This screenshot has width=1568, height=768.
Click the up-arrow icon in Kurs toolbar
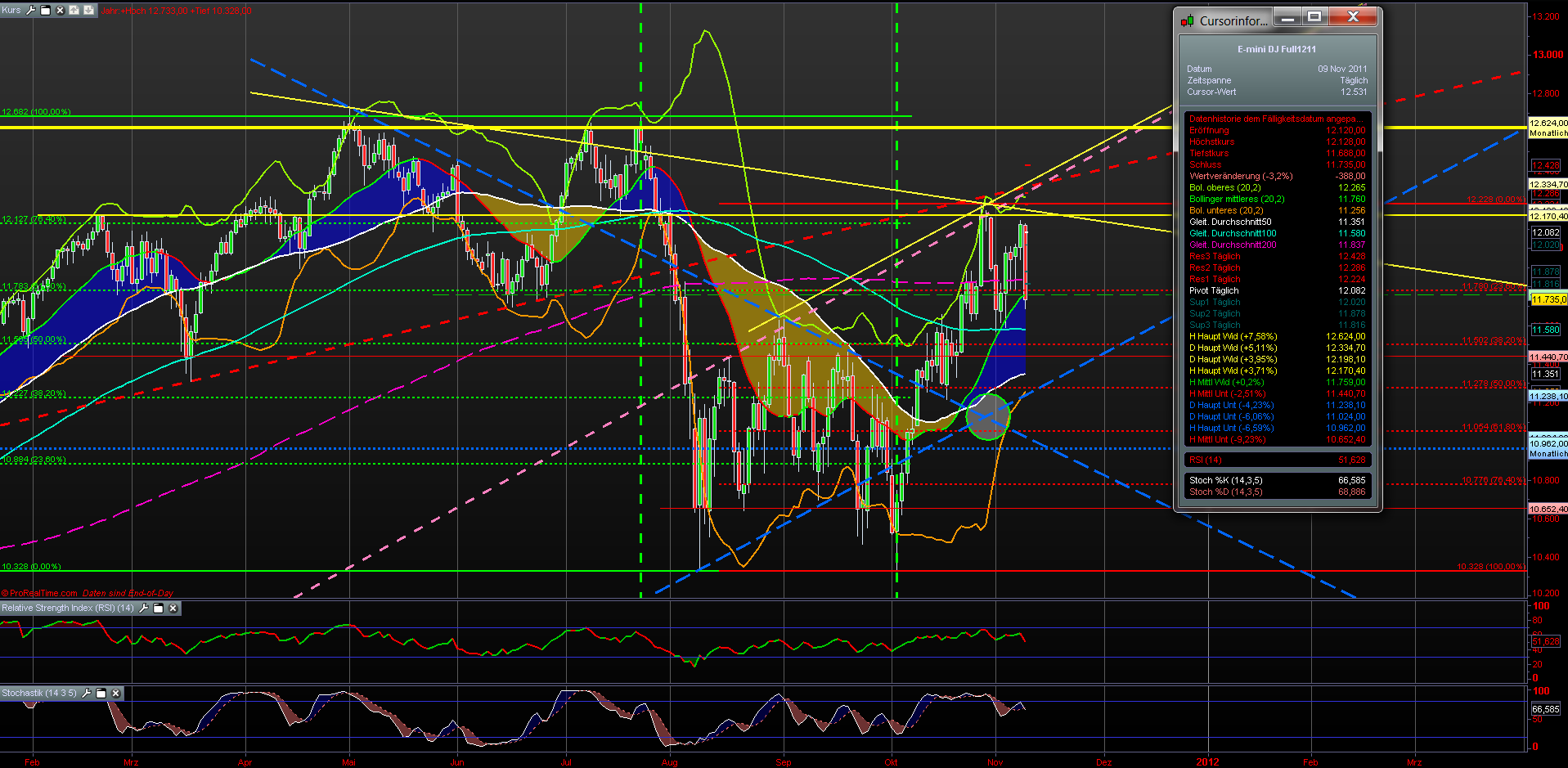click(74, 11)
